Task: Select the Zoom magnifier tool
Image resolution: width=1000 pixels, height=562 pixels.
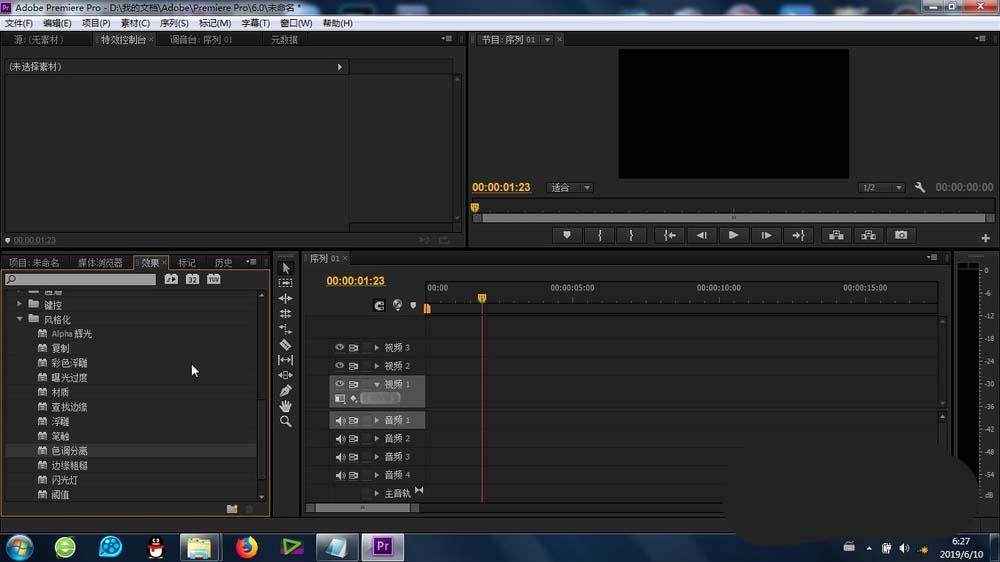Action: point(286,421)
